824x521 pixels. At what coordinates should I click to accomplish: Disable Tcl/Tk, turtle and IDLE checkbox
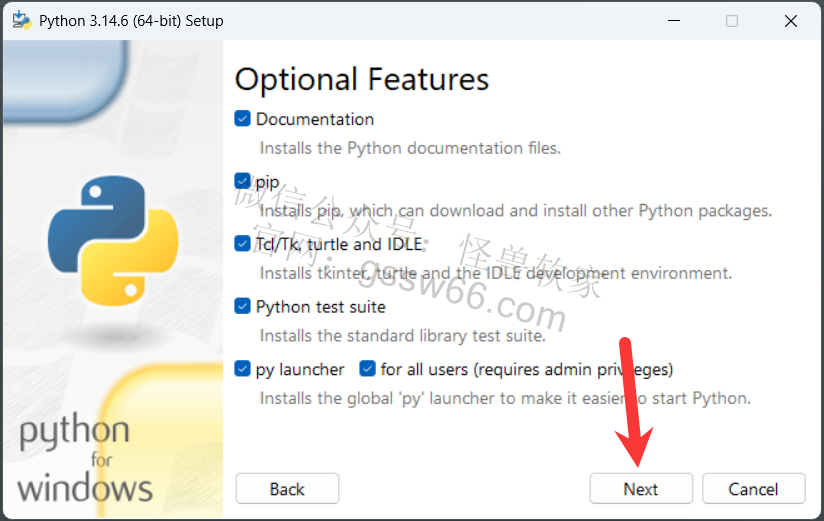(242, 244)
